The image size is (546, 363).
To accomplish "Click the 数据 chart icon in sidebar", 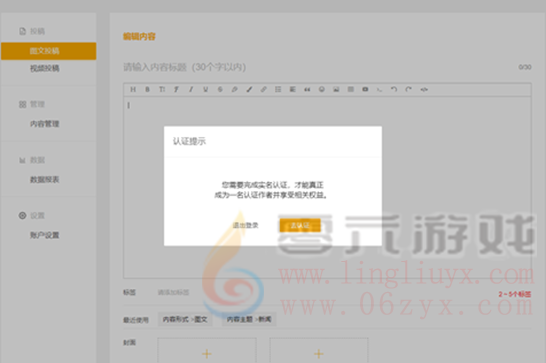I will point(23,160).
